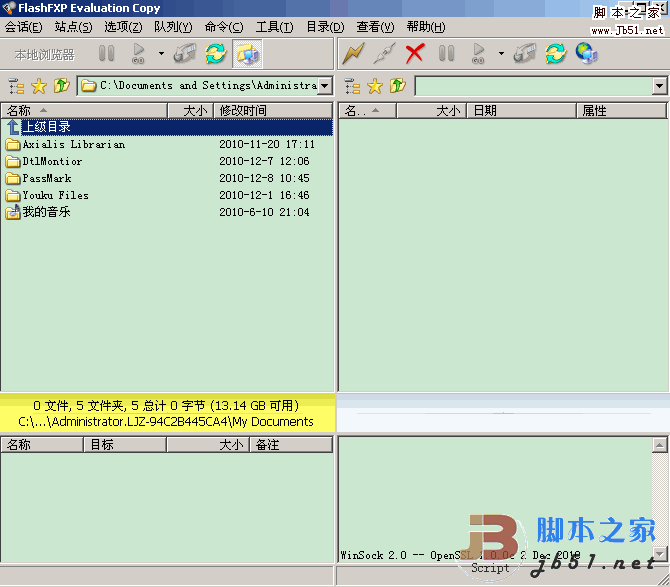
Task: Open the 命令(C) menu
Action: click(x=224, y=27)
